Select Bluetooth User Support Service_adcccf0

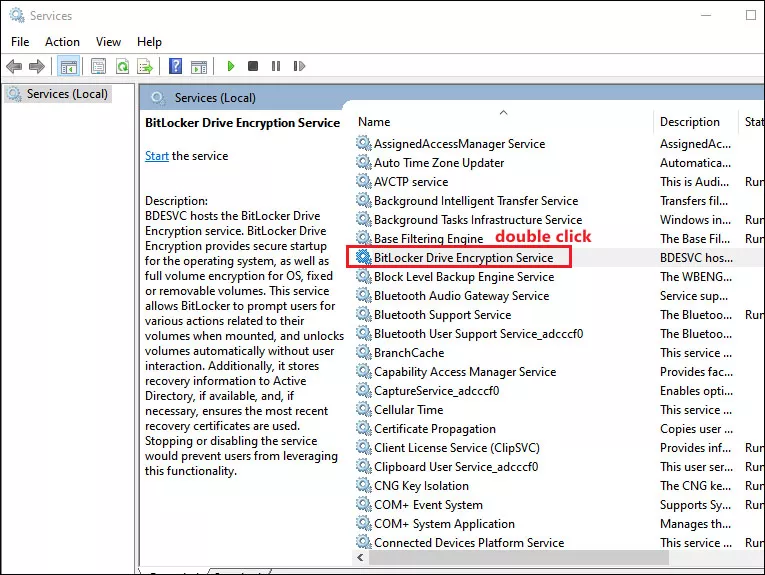(479, 334)
